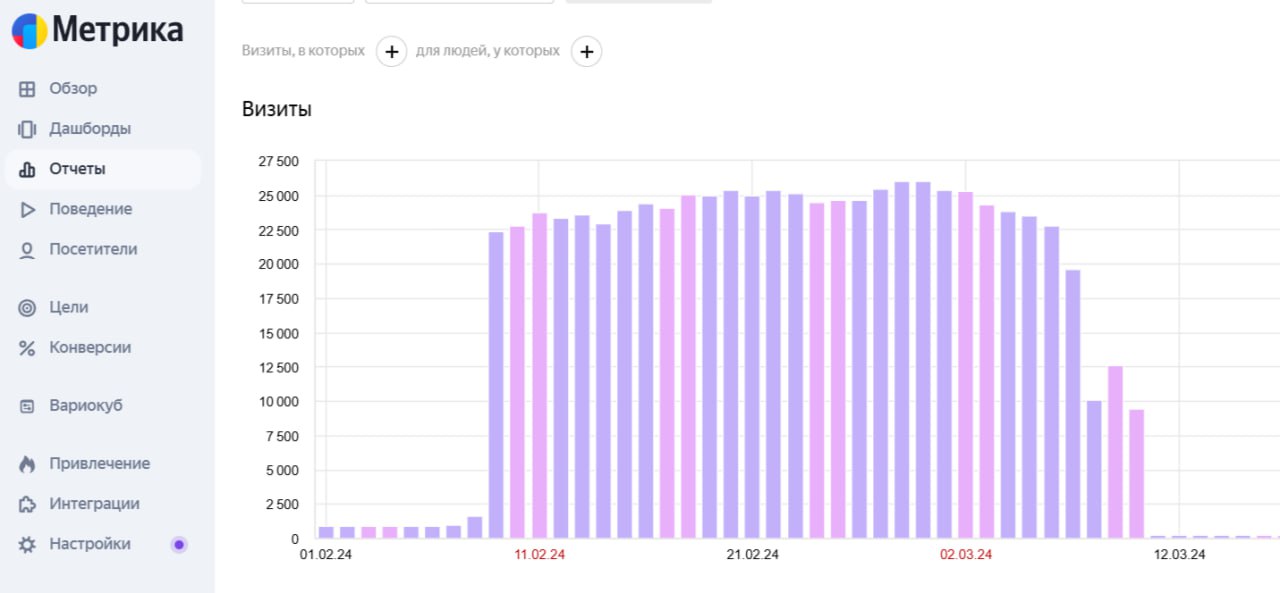Click the purple notification dot beside Настройки

pos(179,545)
